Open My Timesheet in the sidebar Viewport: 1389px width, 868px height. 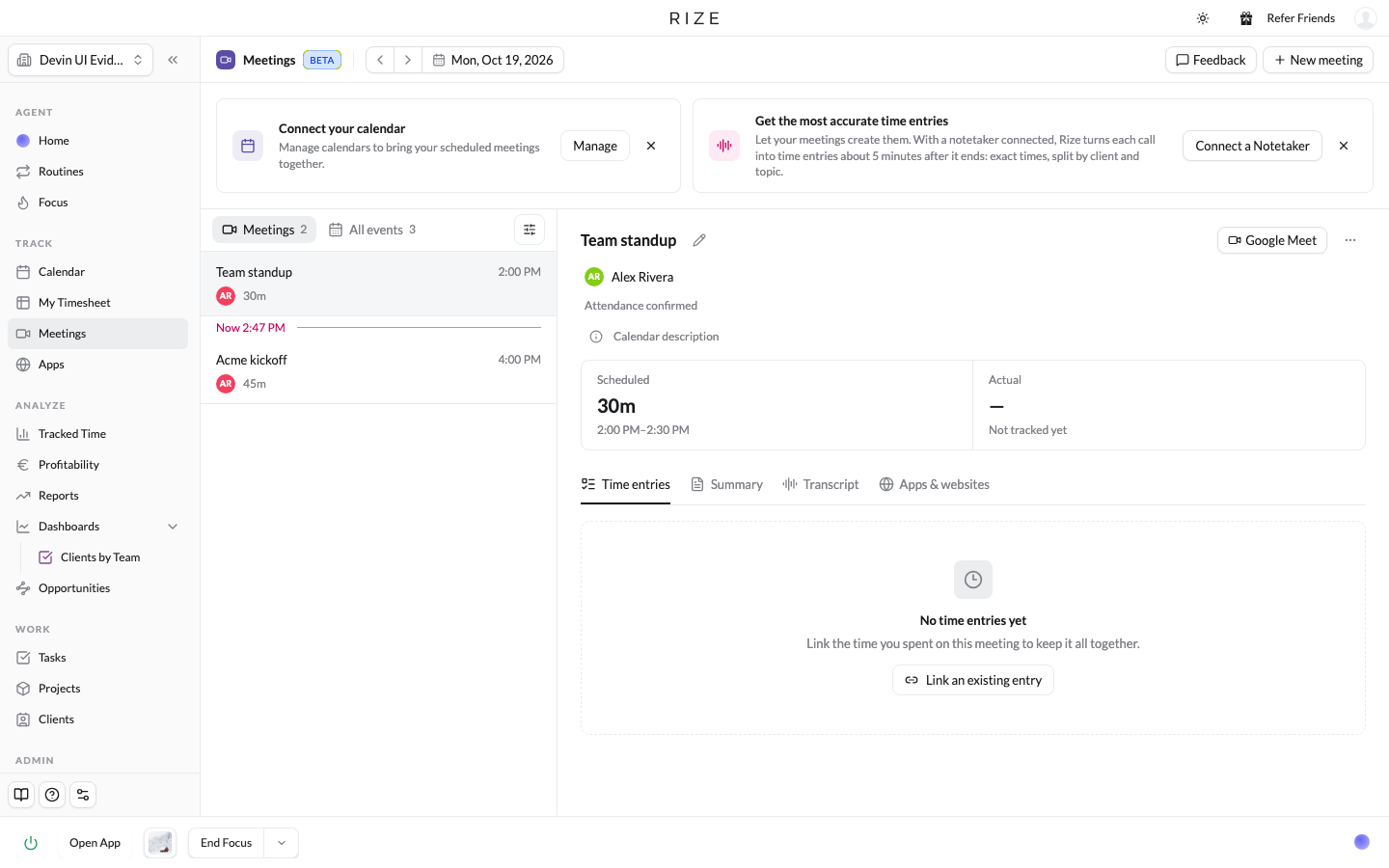click(98, 303)
